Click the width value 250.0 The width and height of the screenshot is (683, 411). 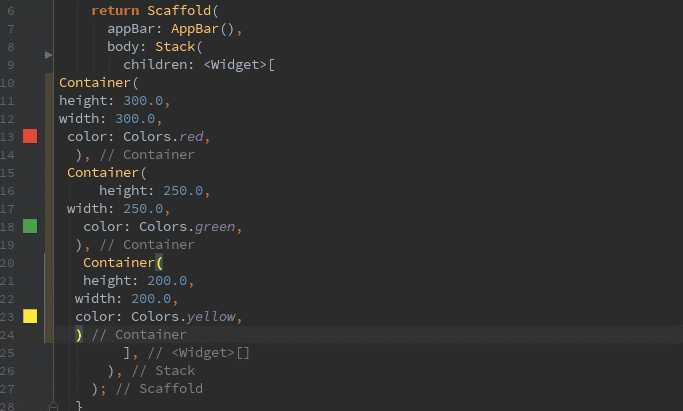click(146, 208)
